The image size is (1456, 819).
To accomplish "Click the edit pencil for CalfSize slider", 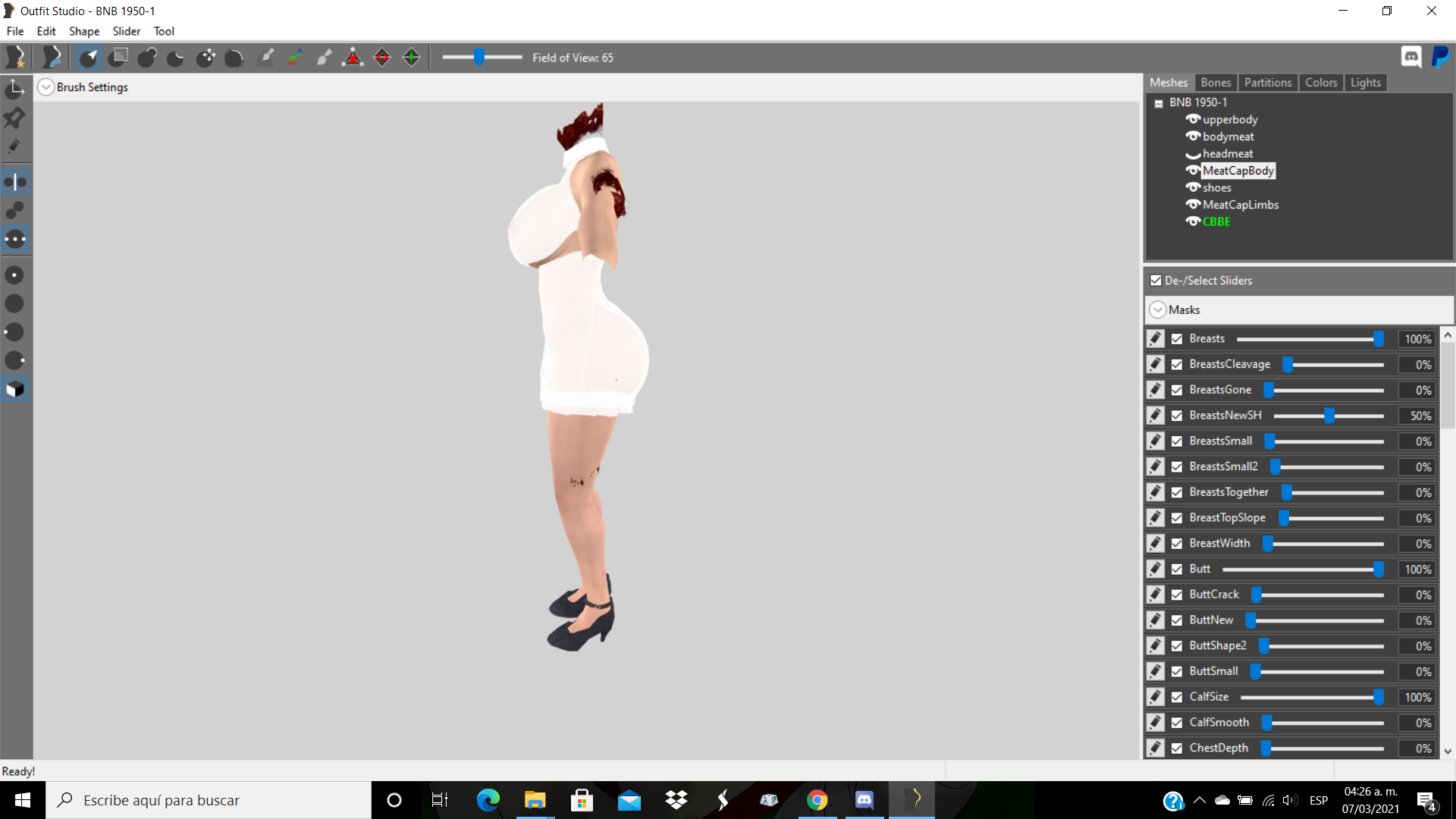I will tap(1156, 697).
